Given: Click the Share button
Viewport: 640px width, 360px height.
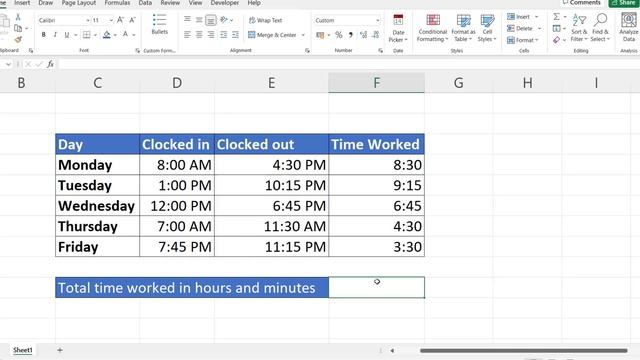Looking at the screenshot, I should click(x=623, y=3).
